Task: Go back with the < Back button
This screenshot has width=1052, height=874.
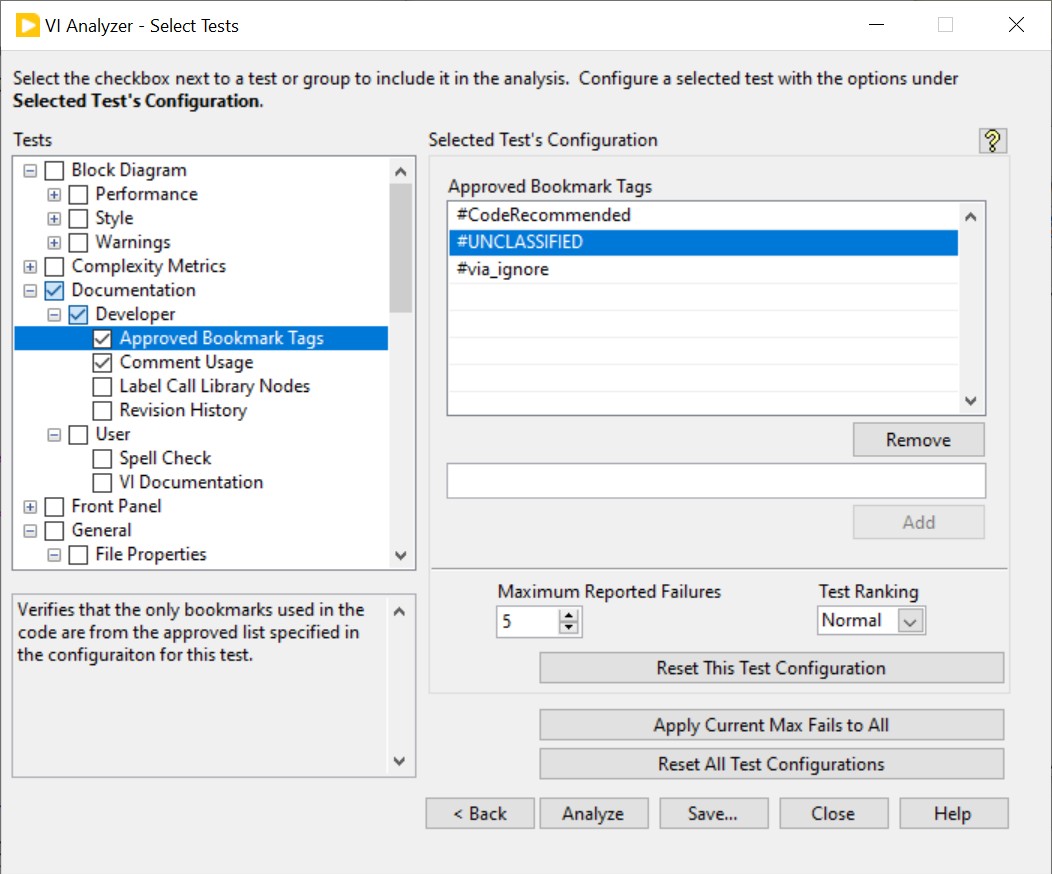Action: 480,813
